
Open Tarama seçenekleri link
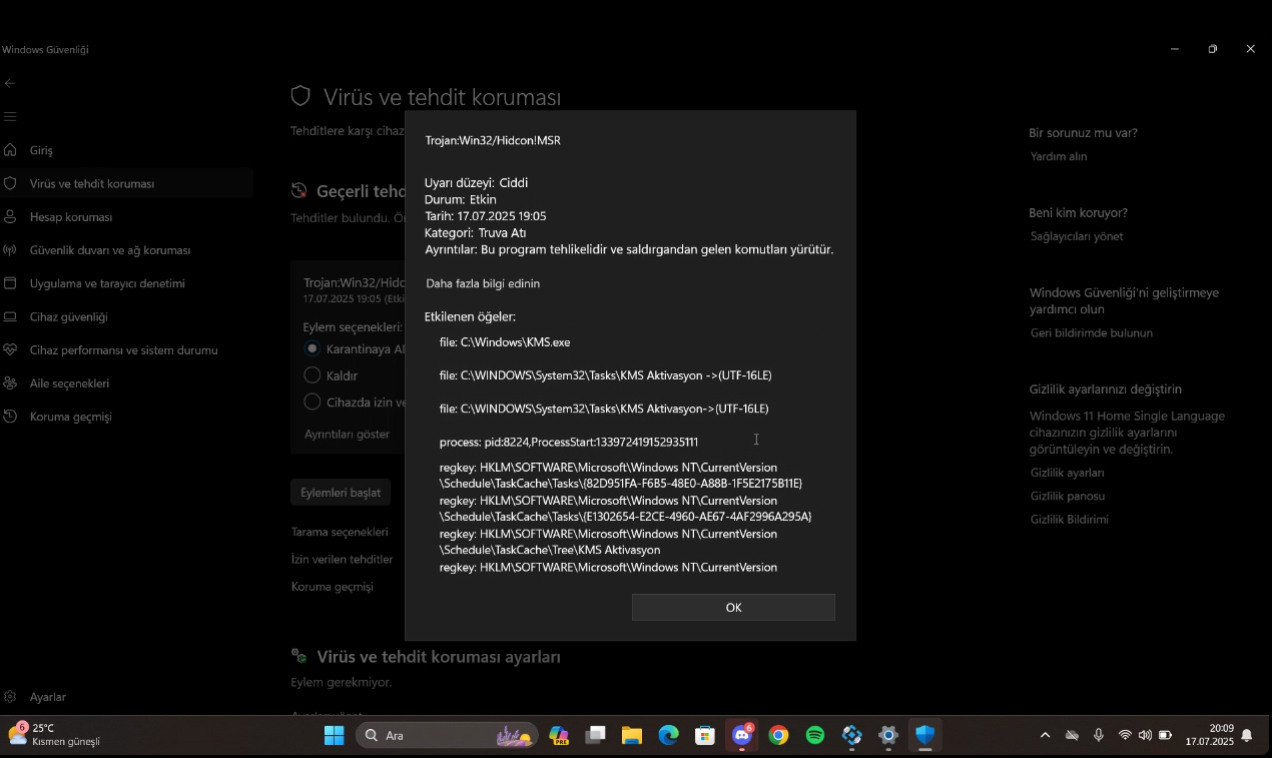(x=339, y=532)
